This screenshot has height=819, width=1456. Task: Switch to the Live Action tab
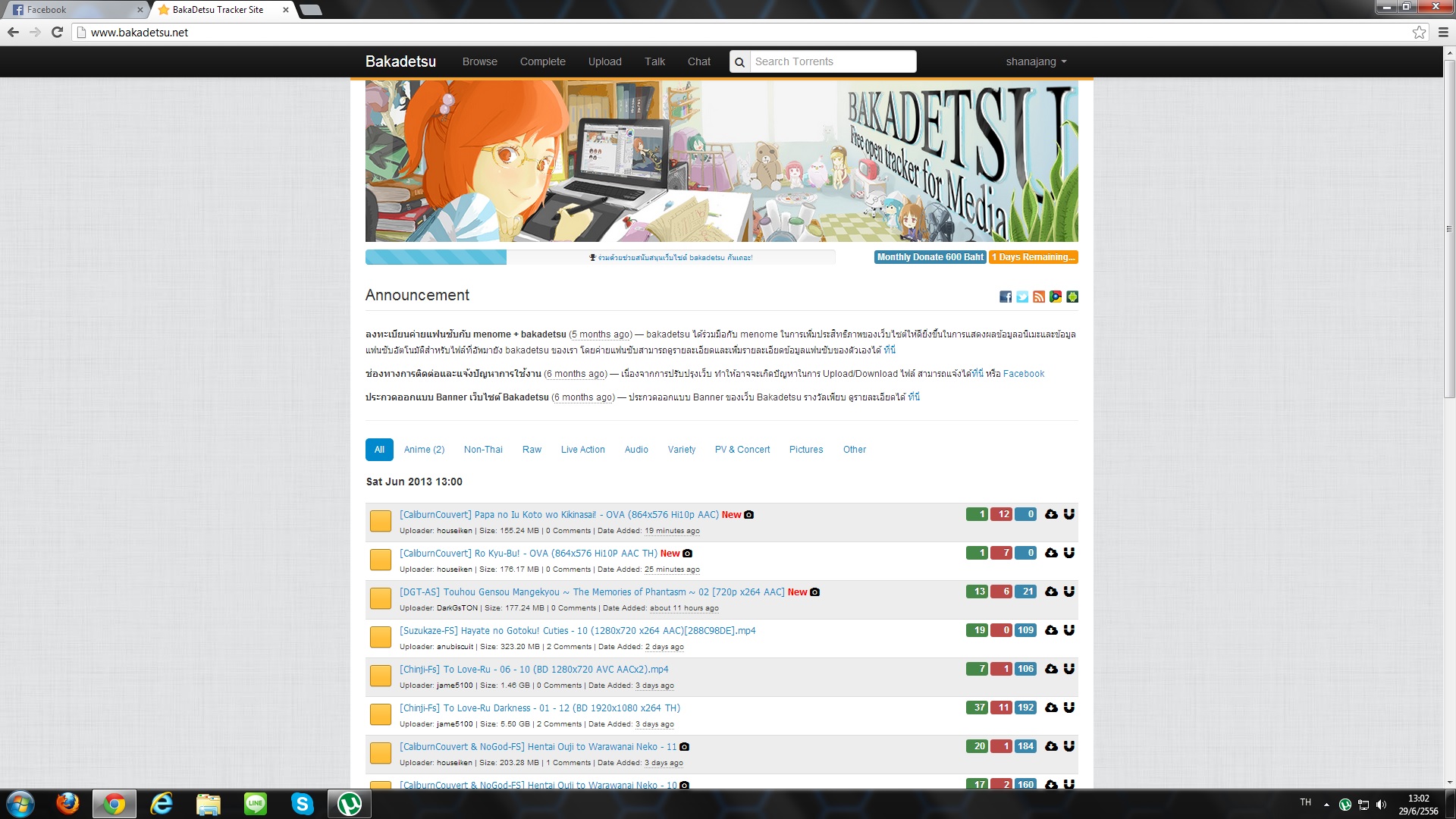582,450
